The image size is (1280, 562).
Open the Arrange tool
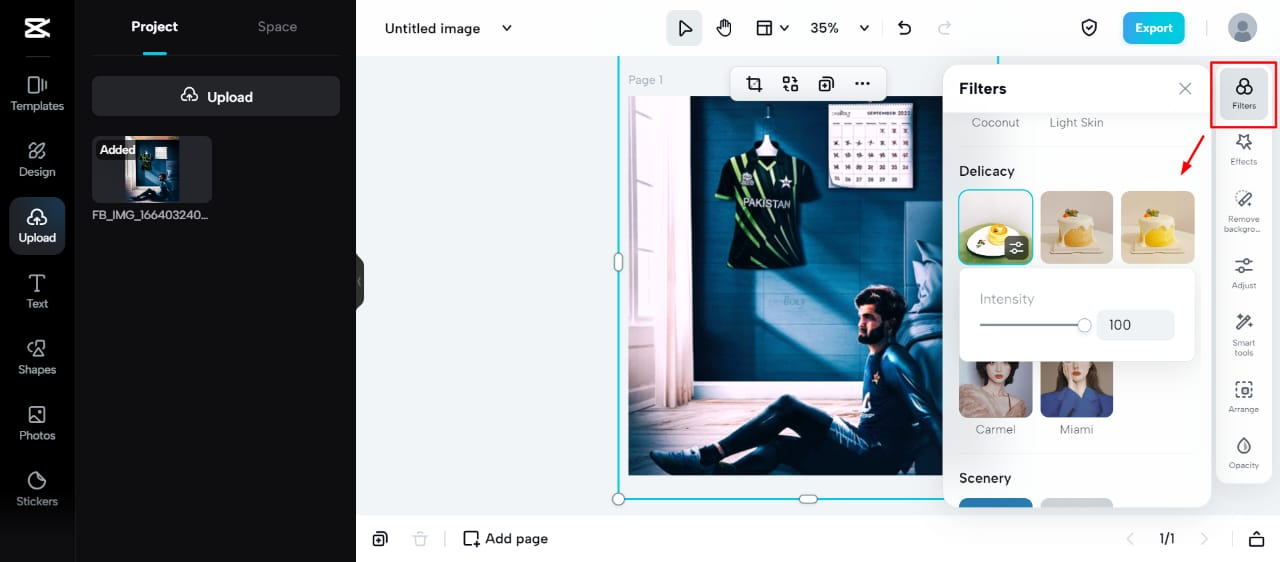coord(1244,396)
